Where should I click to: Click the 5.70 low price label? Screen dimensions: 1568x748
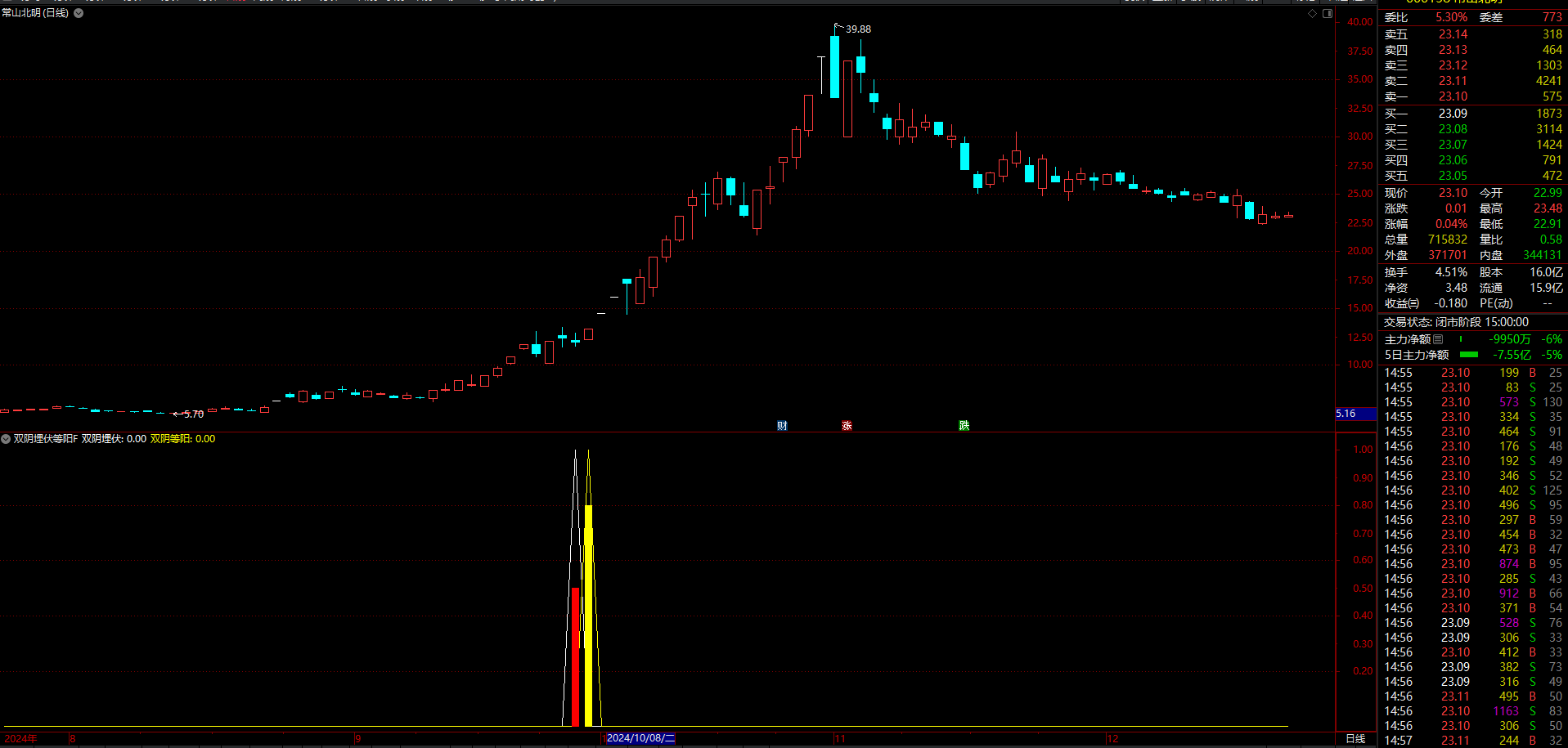click(194, 414)
